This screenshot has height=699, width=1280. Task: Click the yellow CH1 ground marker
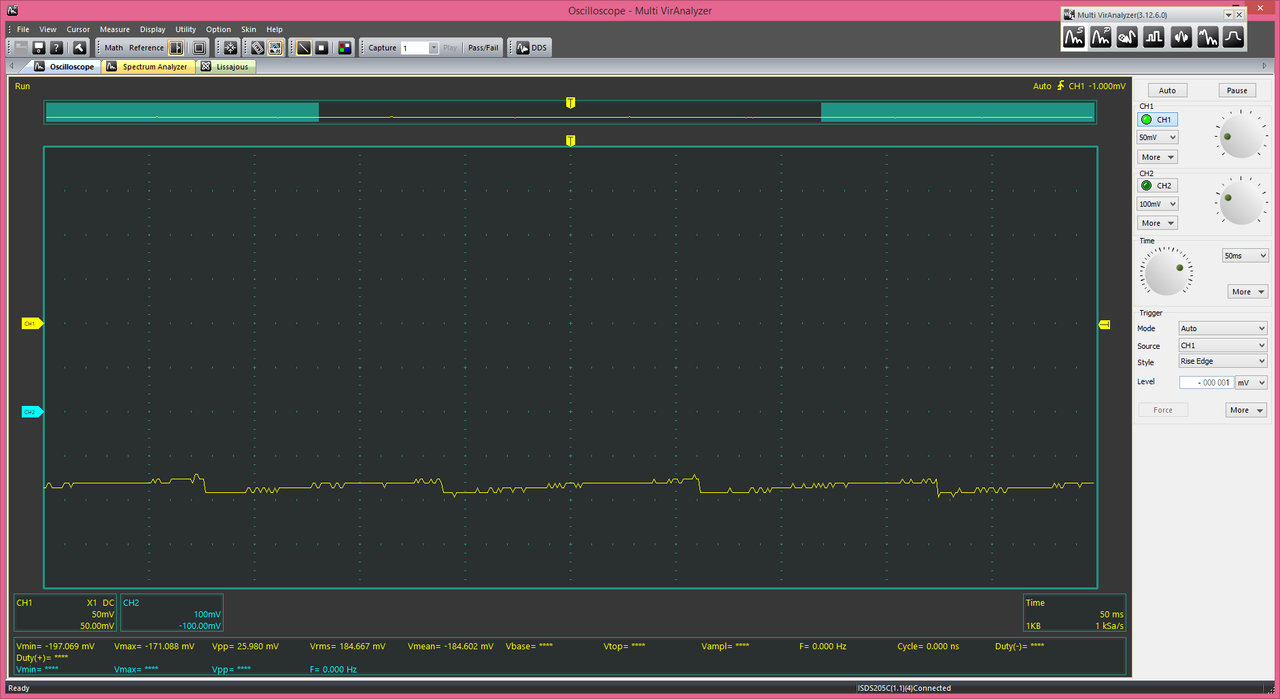[x=32, y=324]
